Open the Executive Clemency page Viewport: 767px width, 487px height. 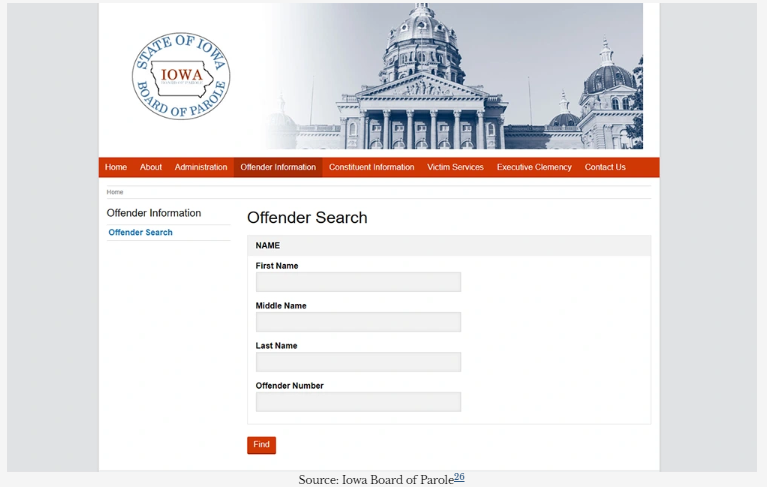[x=534, y=167]
